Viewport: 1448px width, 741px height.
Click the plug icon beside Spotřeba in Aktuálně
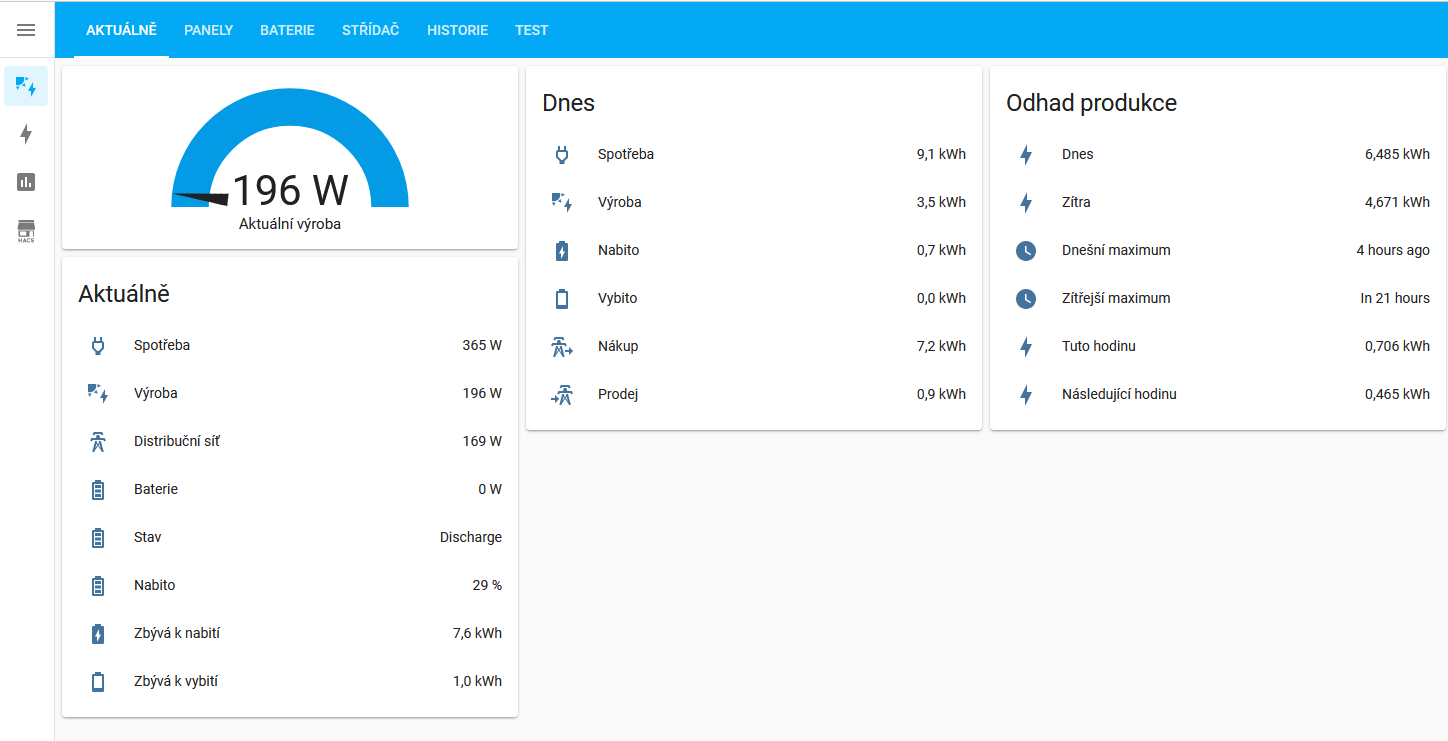(98, 346)
